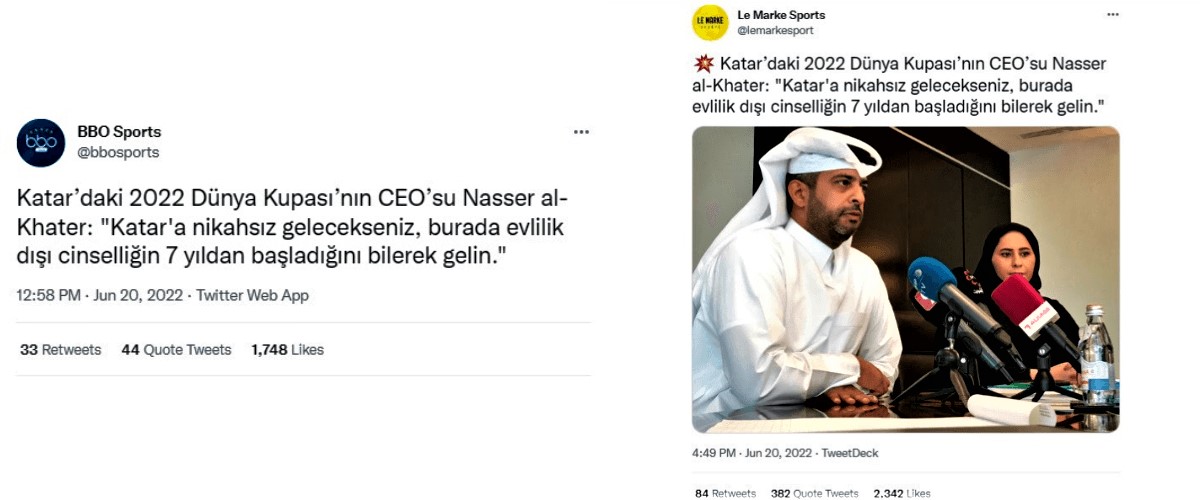The height and width of the screenshot is (500, 1200).
Task: Open the press conference photo in the tweet
Action: click(905, 280)
